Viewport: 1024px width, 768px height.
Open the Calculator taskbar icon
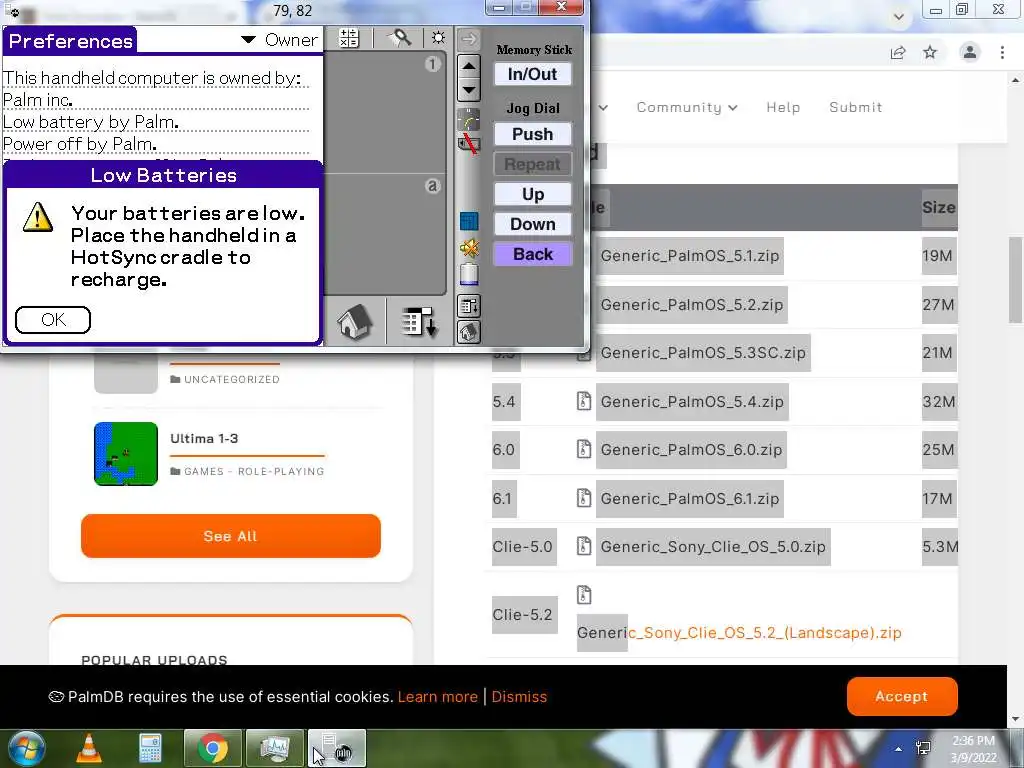click(150, 748)
